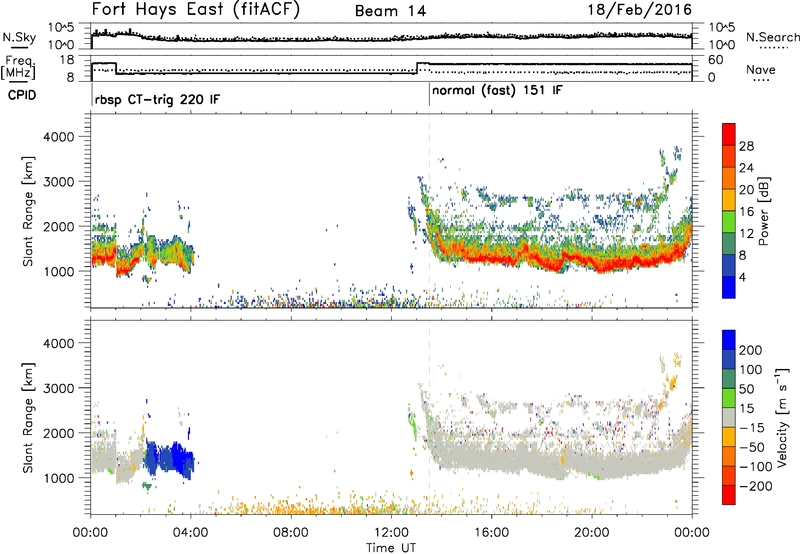Click the '4000' tick on the power panel
Image resolution: width=800 pixels, height=554 pixels.
coord(59,137)
